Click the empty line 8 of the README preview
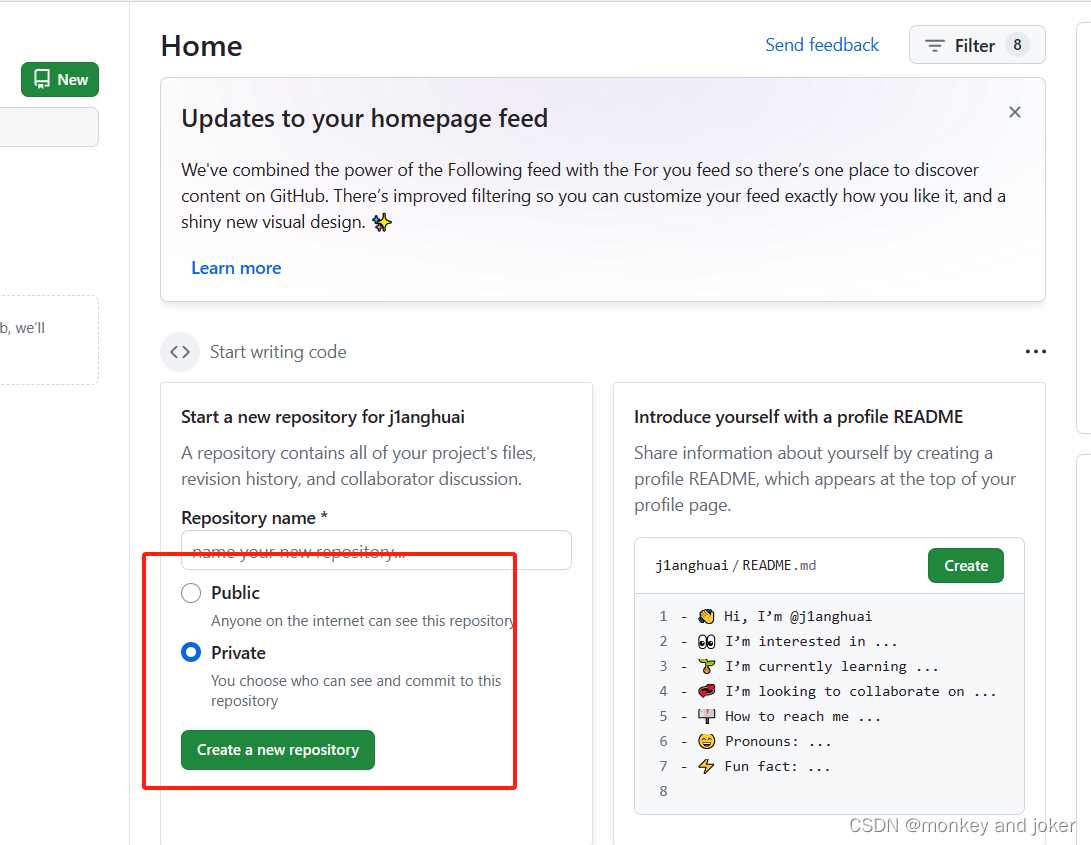The width and height of the screenshot is (1091, 845). [829, 791]
